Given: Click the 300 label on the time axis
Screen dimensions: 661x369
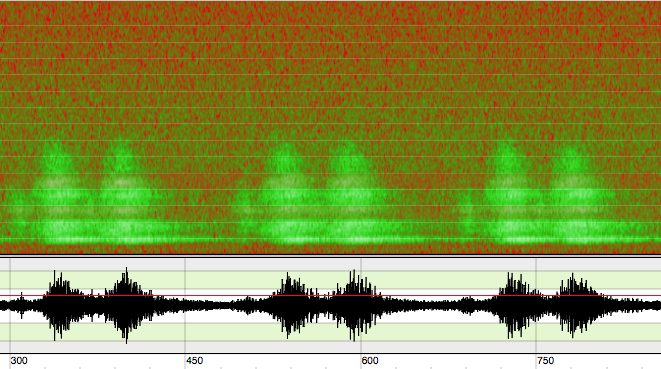Looking at the screenshot, I should (19, 361).
